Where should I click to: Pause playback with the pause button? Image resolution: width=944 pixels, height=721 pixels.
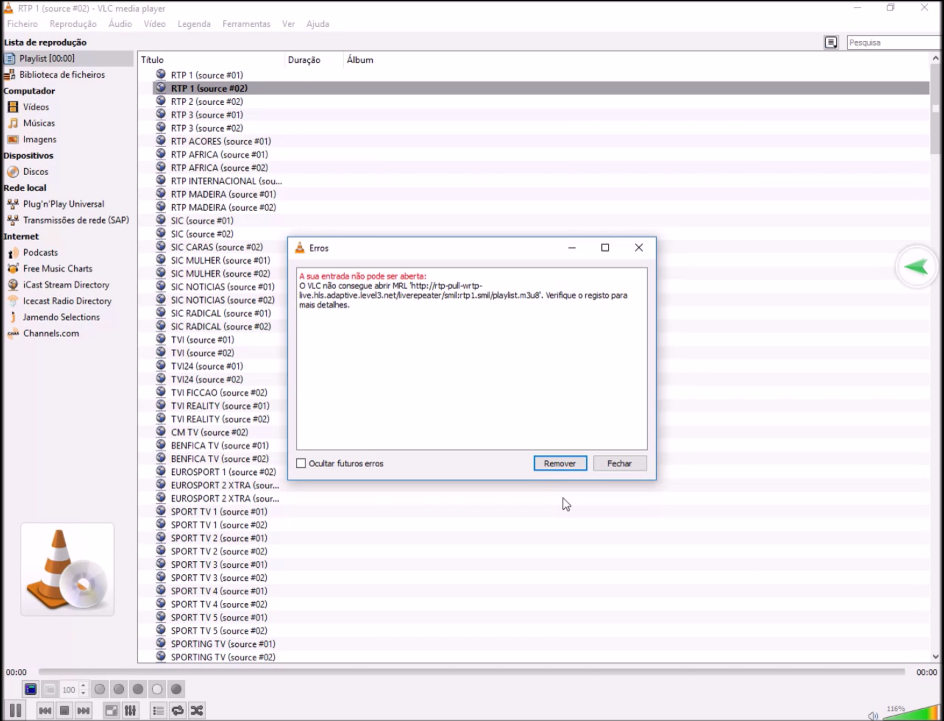pos(16,710)
